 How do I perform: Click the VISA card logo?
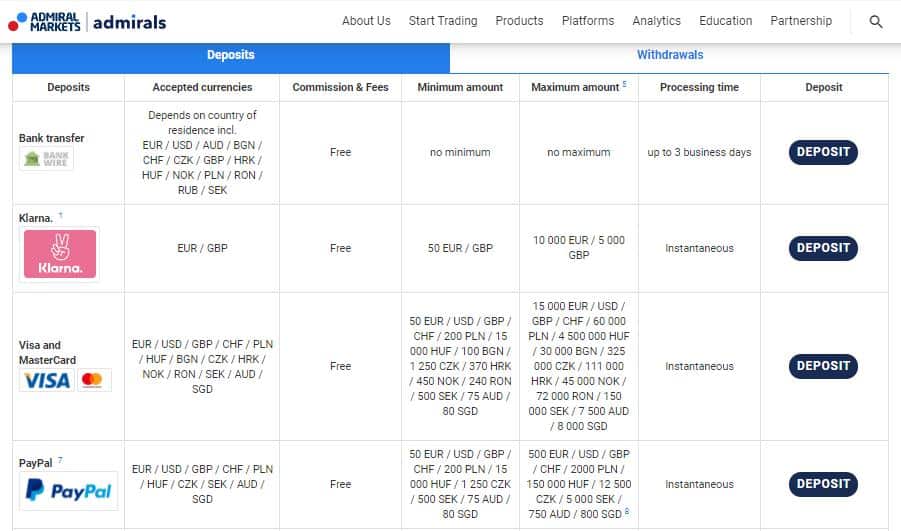(47, 380)
